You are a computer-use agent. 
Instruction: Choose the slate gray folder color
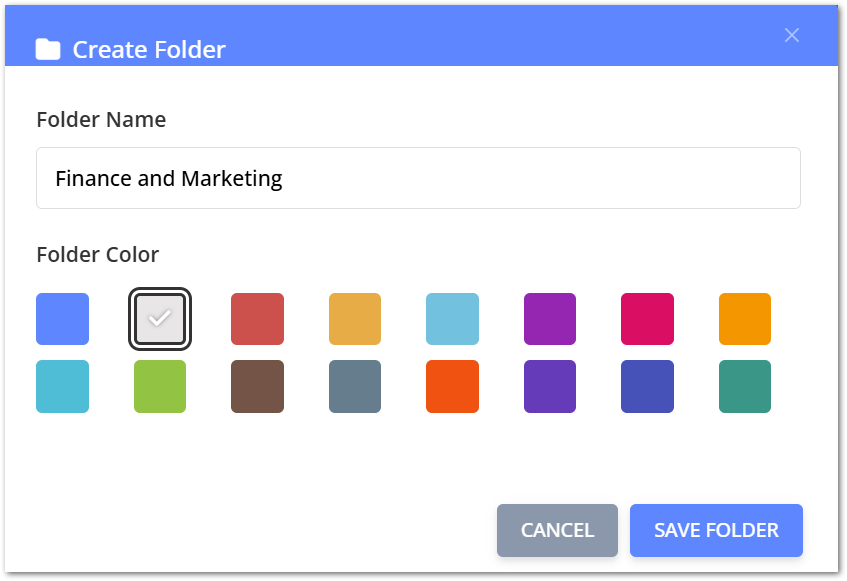click(x=355, y=387)
